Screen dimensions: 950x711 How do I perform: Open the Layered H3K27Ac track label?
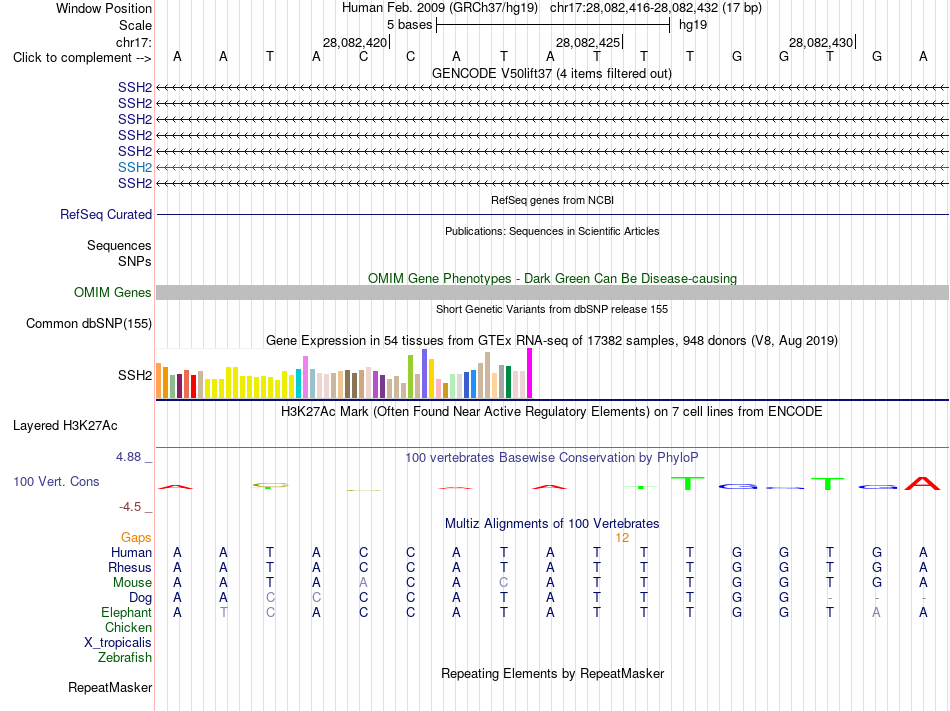point(65,426)
